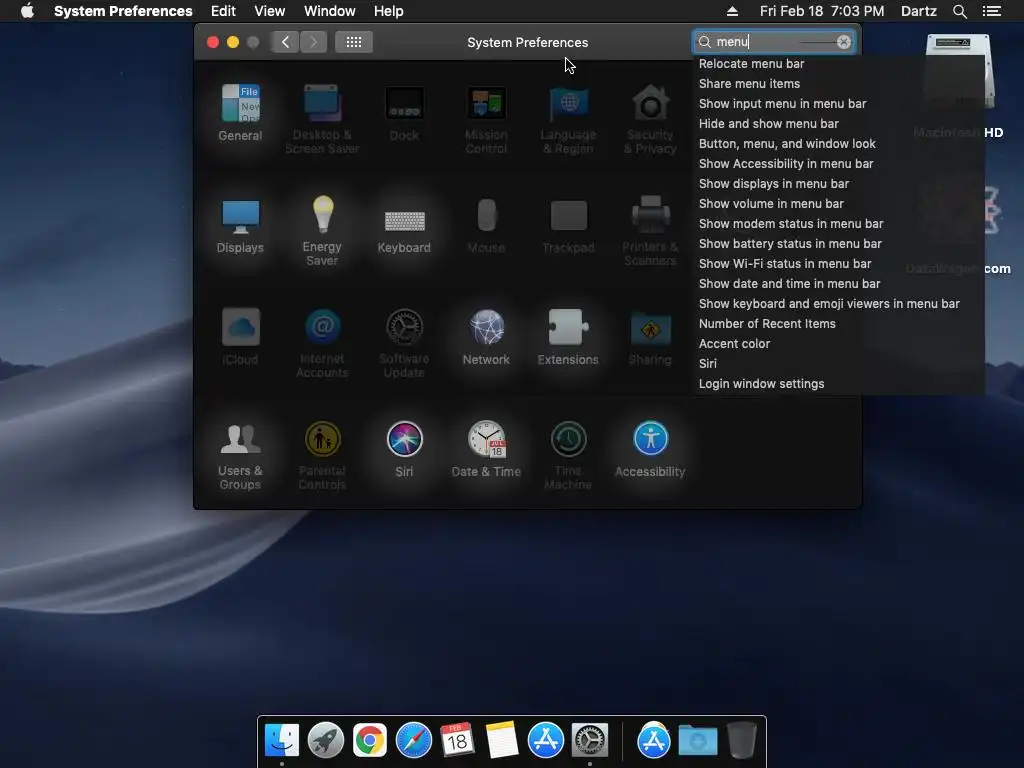This screenshot has width=1024, height=768.
Task: Open the Siri preferences pane icon
Action: tap(404, 449)
